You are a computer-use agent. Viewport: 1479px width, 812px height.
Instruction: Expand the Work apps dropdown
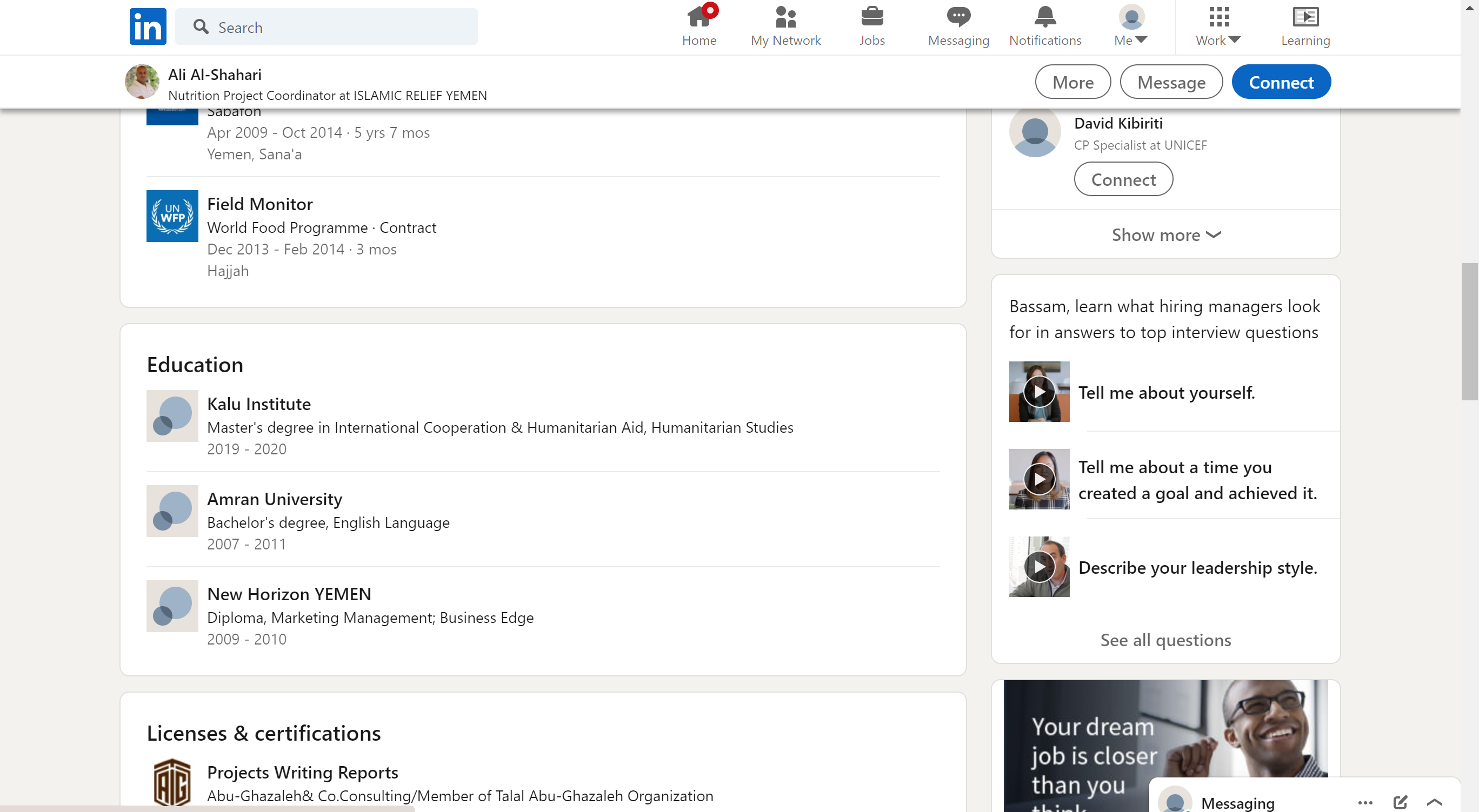pos(1218,26)
